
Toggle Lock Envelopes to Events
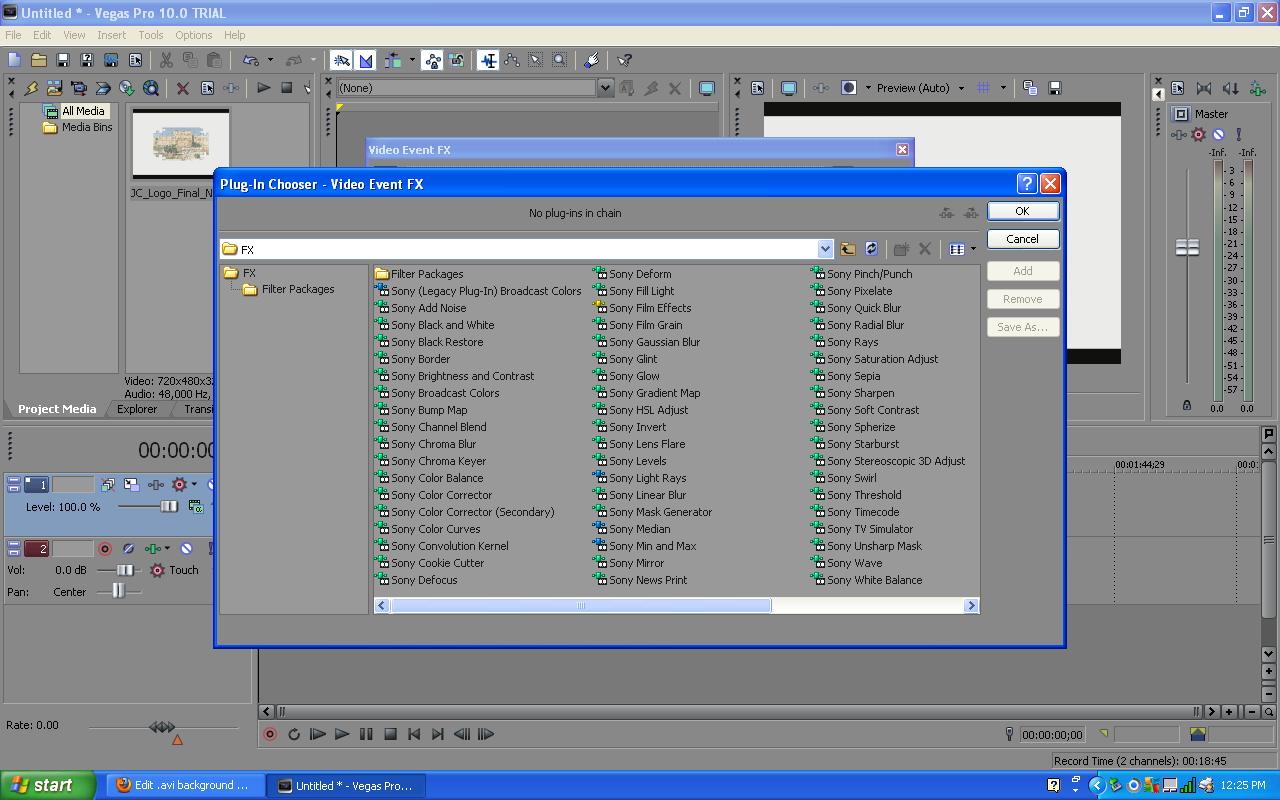[x=432, y=60]
